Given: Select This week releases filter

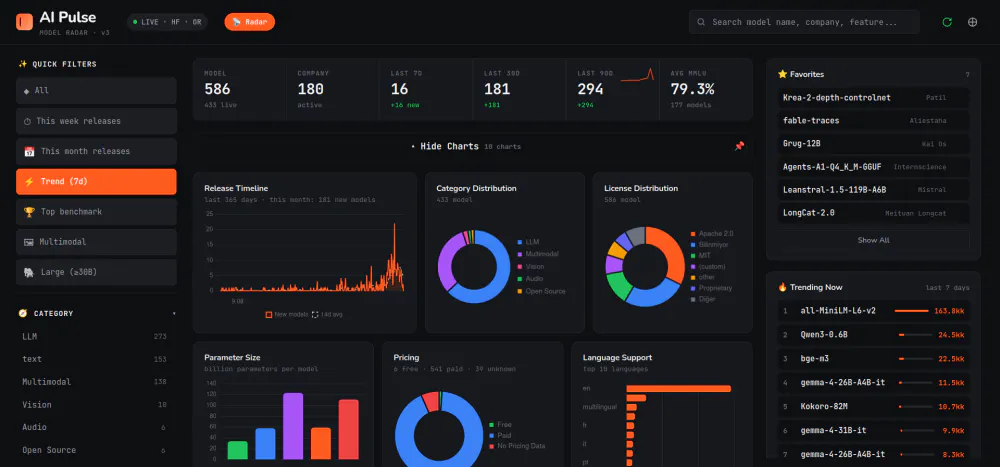Looking at the screenshot, I should [x=96, y=121].
